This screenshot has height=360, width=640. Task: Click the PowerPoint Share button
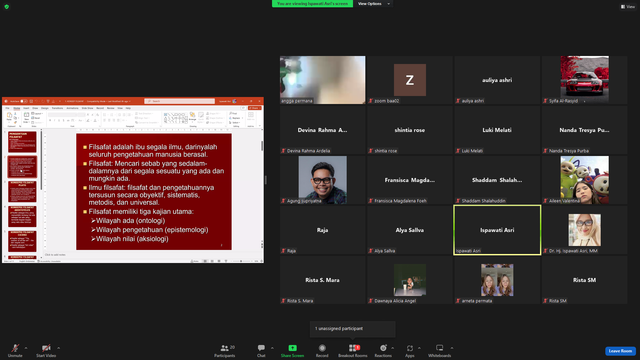pyautogui.click(x=255, y=108)
